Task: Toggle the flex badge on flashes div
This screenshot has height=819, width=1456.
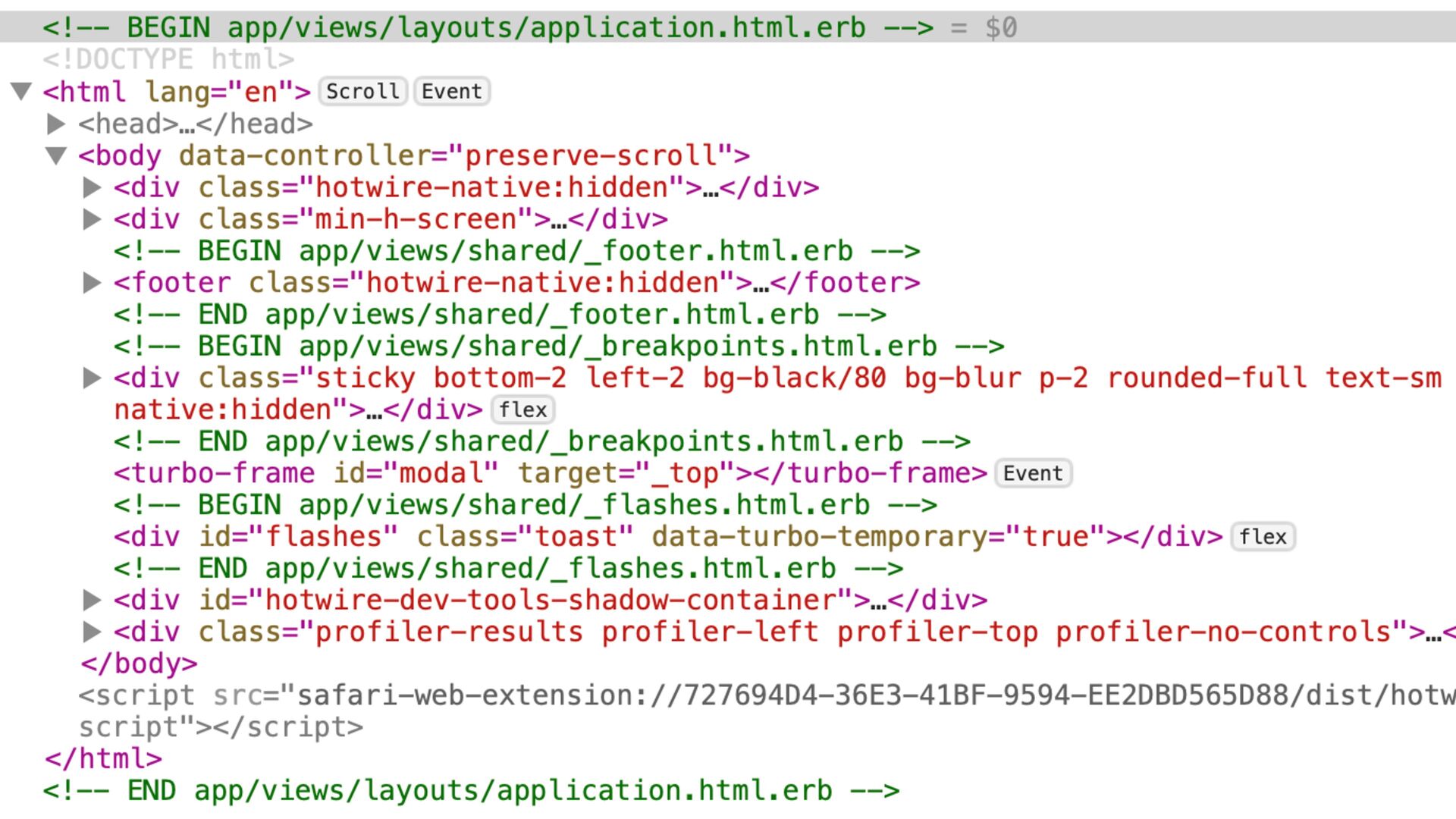Action: click(x=1263, y=537)
